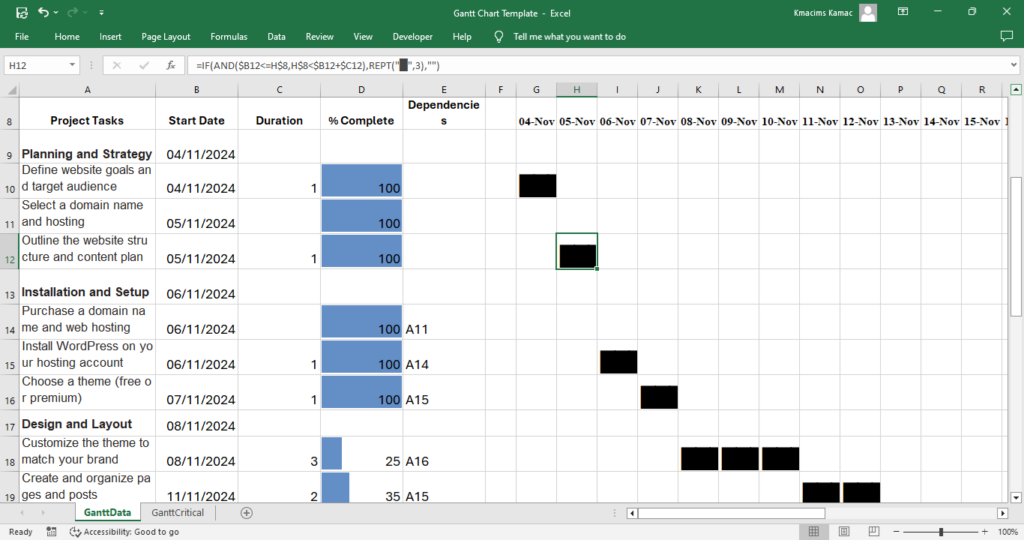
Task: Click the Gantt bar under 06-Nov
Action: point(618,362)
